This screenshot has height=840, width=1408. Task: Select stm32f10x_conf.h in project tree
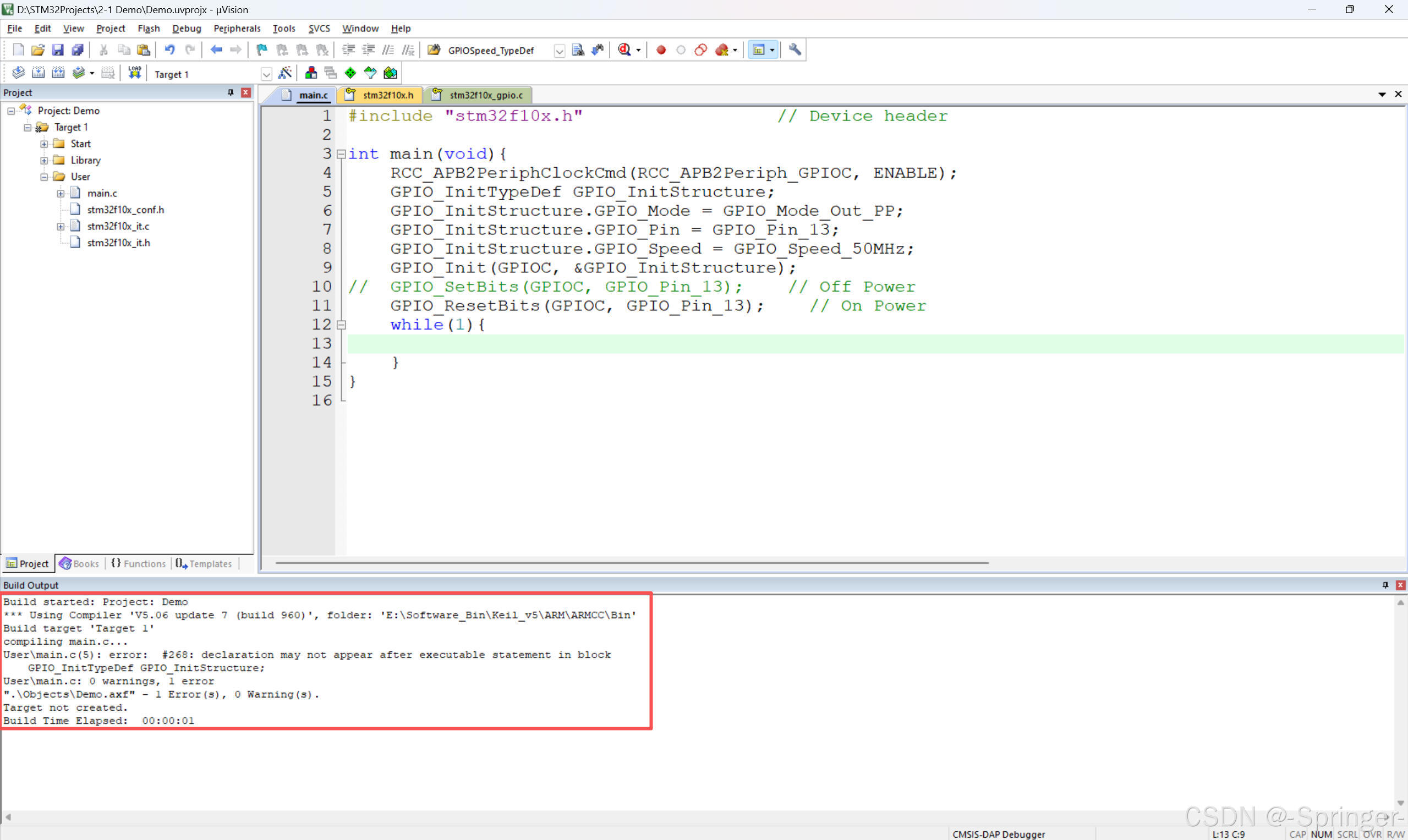125,210
